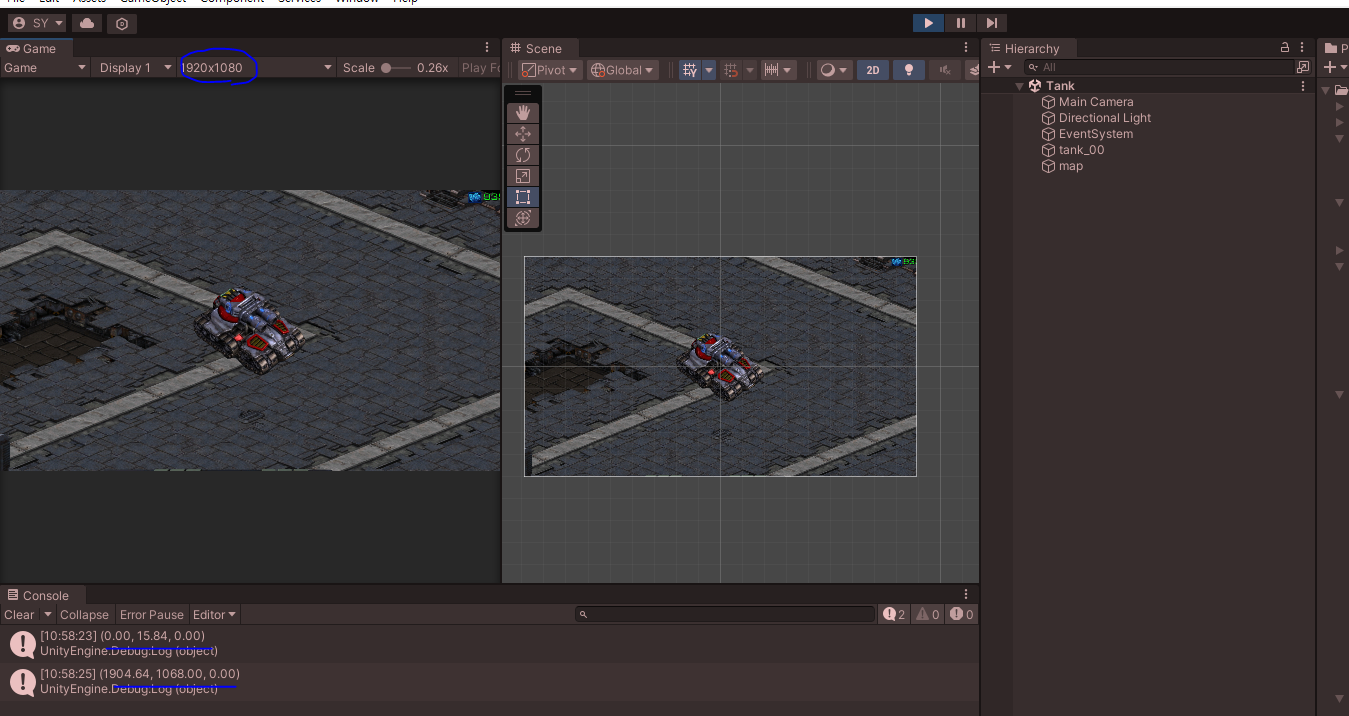Open the increment snapping ruler dropdown
This screenshot has height=716, width=1349.
[x=777, y=70]
